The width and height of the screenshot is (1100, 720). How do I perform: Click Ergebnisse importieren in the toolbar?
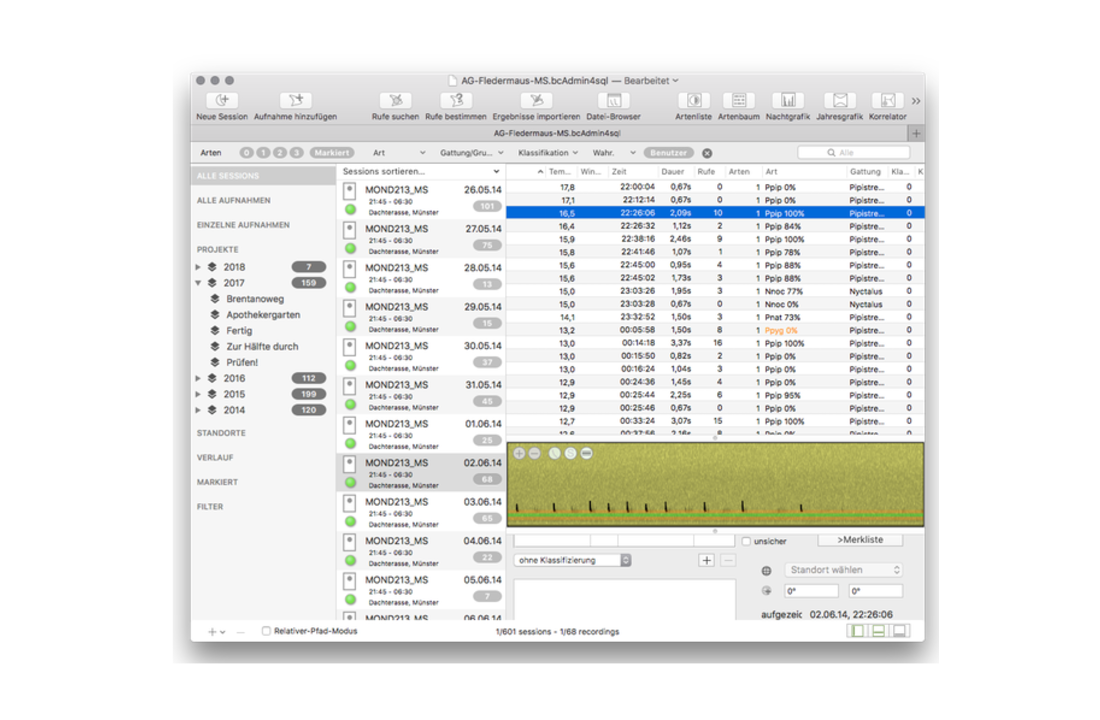(537, 100)
